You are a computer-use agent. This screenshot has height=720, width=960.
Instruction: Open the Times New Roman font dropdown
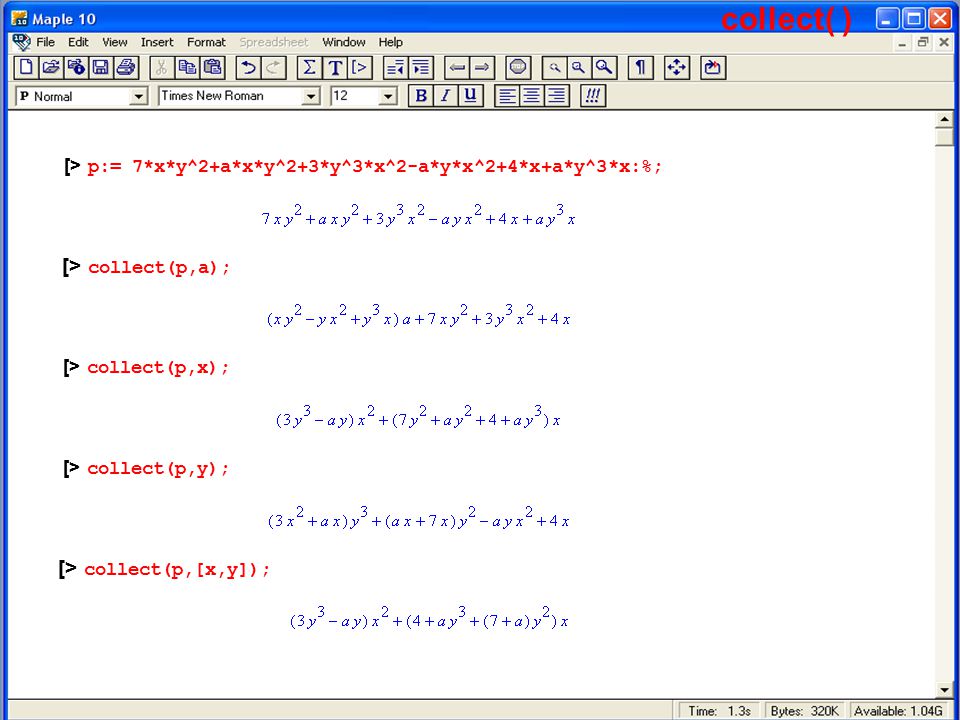click(311, 97)
